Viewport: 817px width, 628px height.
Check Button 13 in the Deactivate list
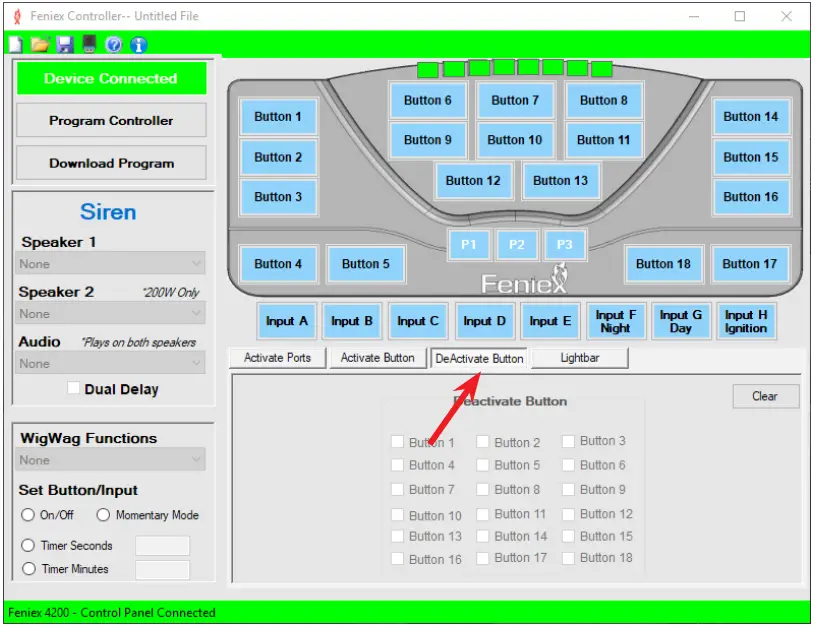pyautogui.click(x=398, y=536)
